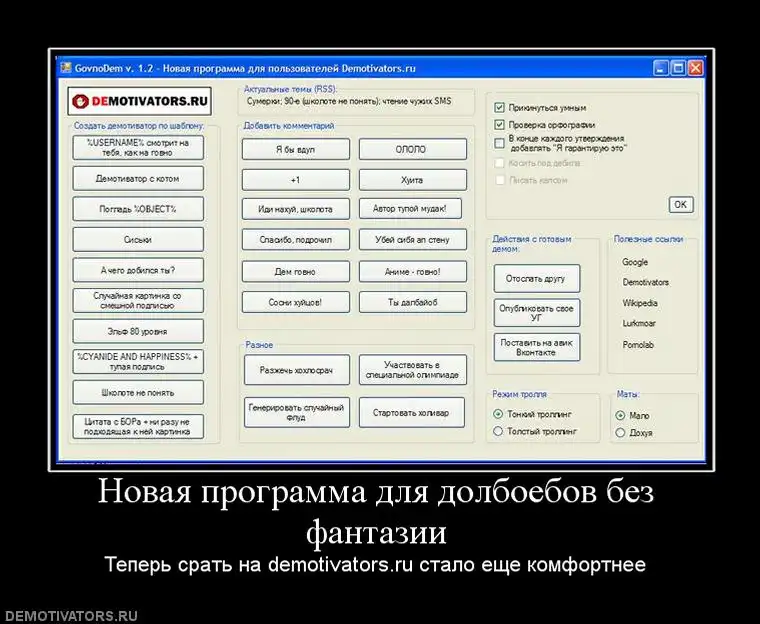Select the 'Мало' radio option

click(620, 415)
